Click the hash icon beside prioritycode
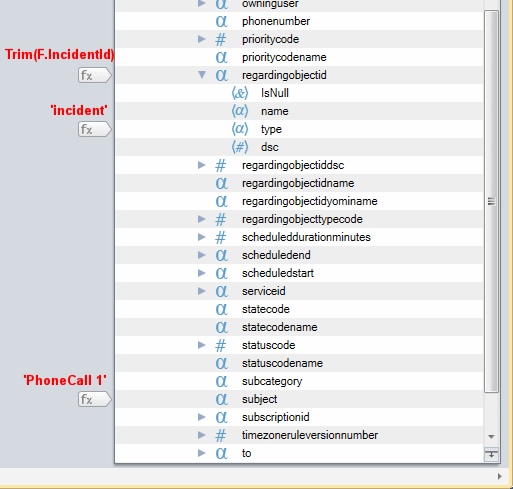The width and height of the screenshot is (513, 489). [x=220, y=39]
